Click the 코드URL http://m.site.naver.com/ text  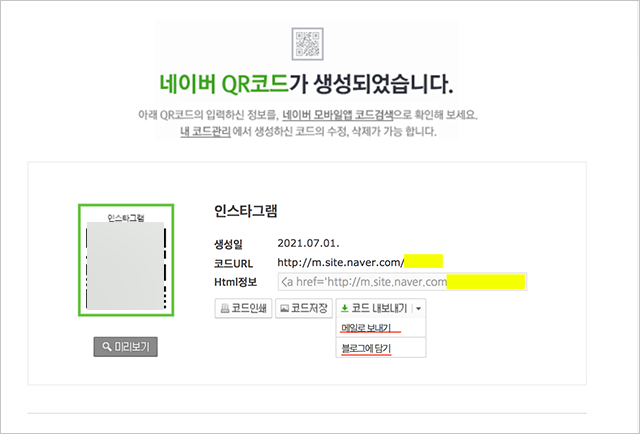coord(341,262)
